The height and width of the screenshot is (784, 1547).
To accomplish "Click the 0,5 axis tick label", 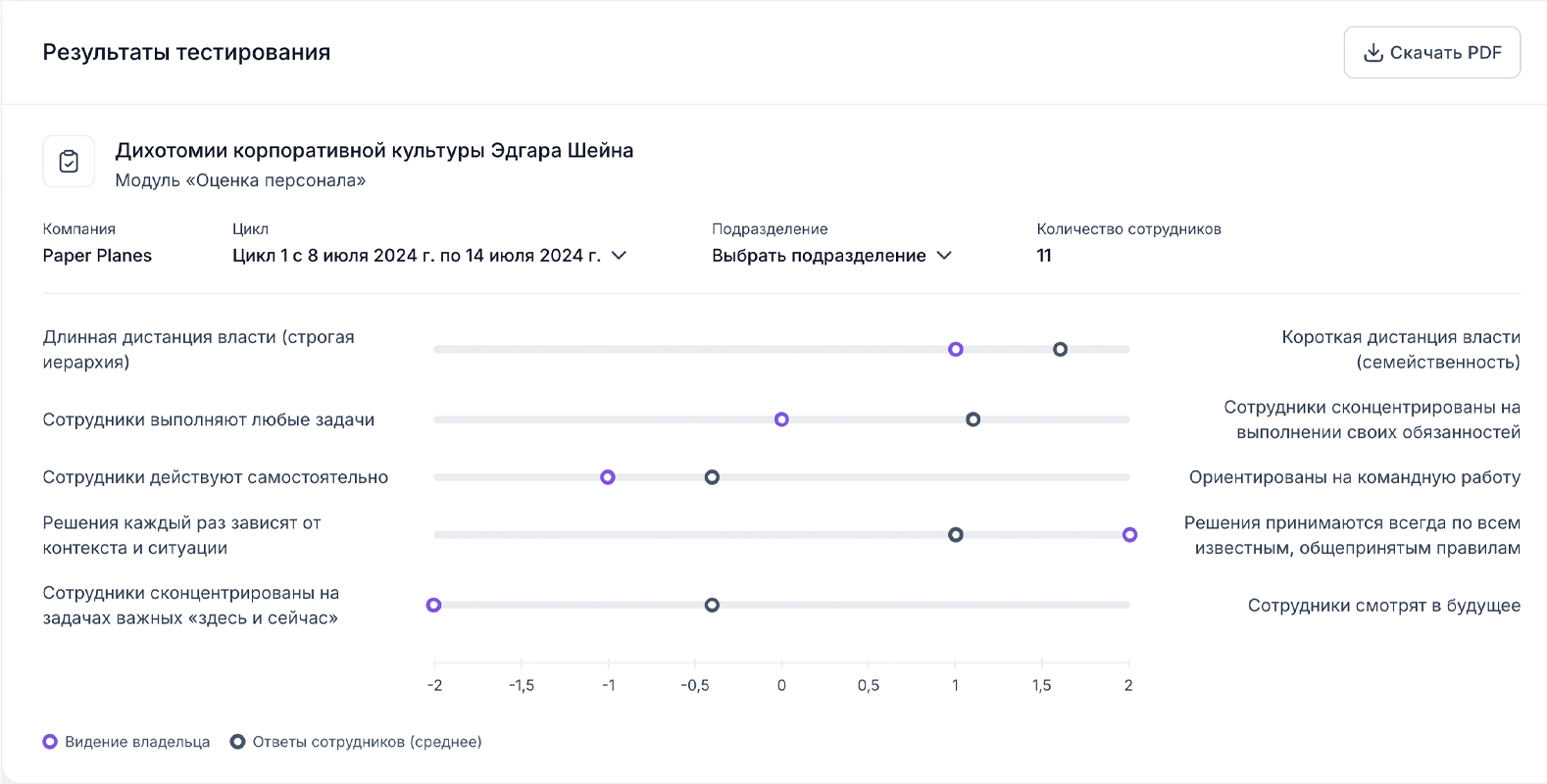I will (869, 686).
